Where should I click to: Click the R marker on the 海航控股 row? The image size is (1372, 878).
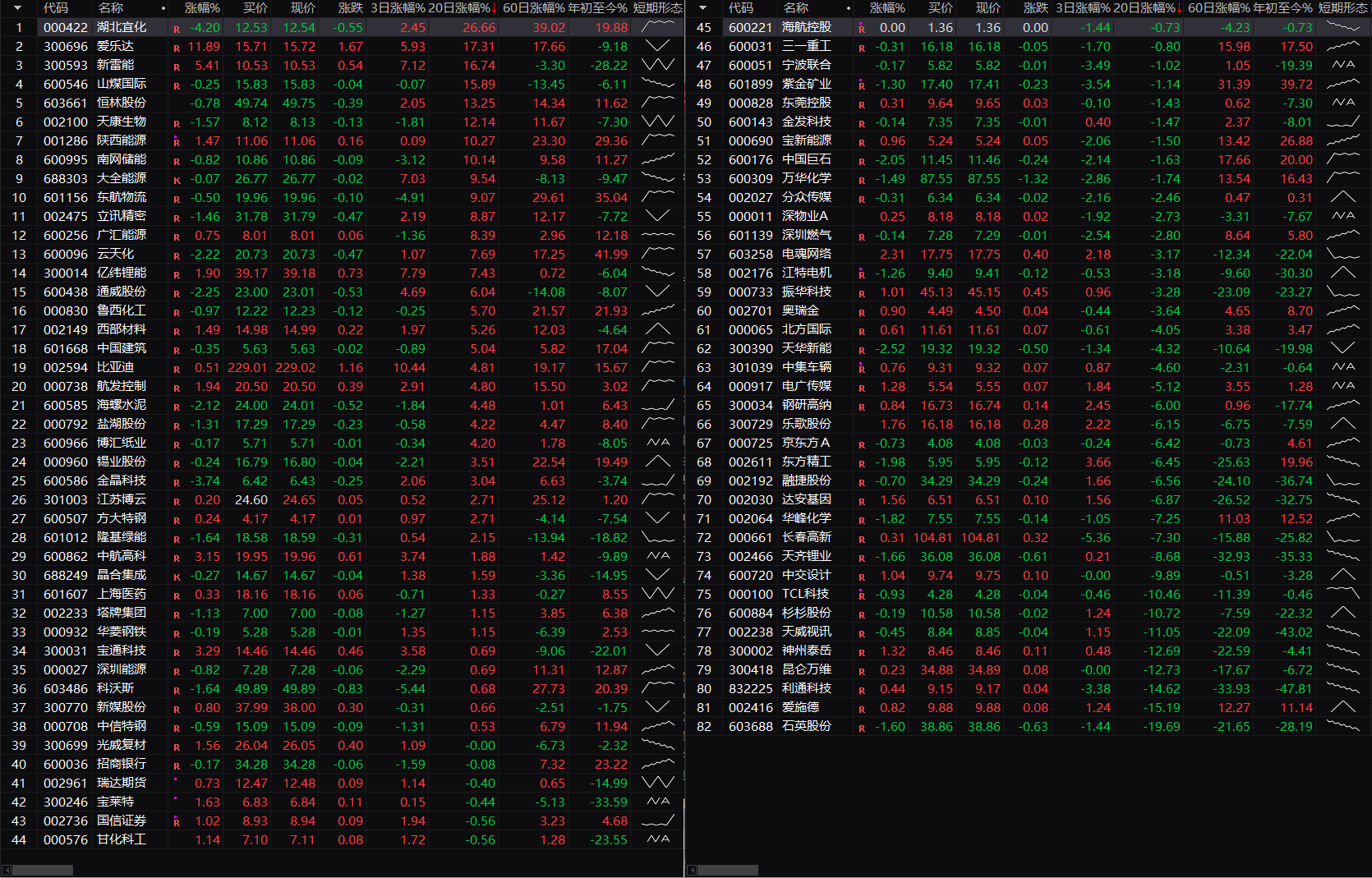(x=861, y=28)
